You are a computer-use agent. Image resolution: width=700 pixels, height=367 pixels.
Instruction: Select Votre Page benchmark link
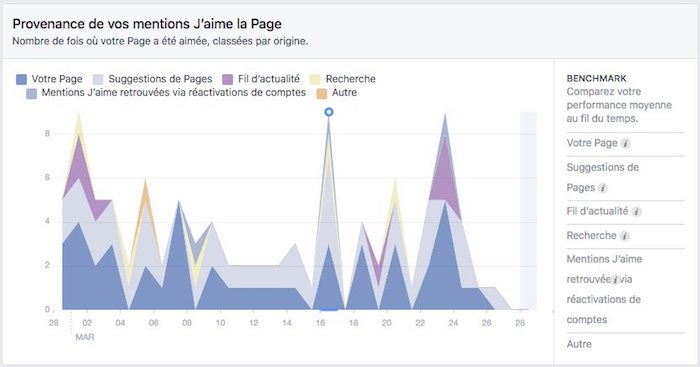pos(592,143)
